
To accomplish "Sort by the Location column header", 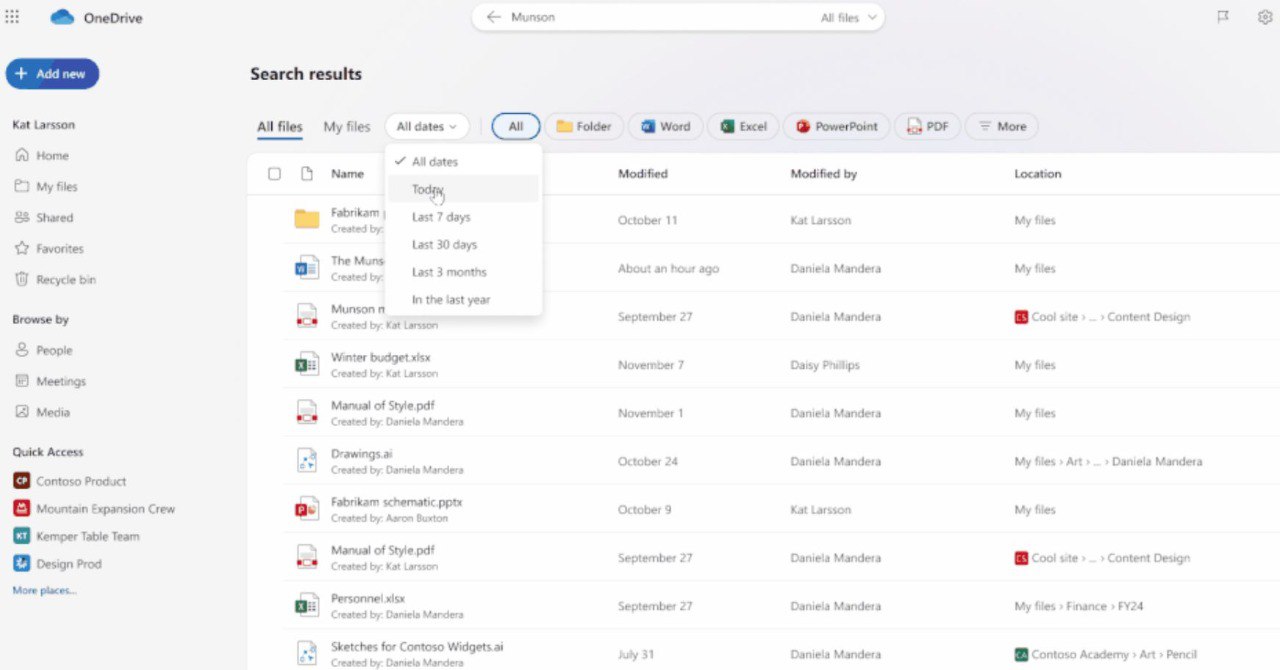I will click(x=1038, y=174).
